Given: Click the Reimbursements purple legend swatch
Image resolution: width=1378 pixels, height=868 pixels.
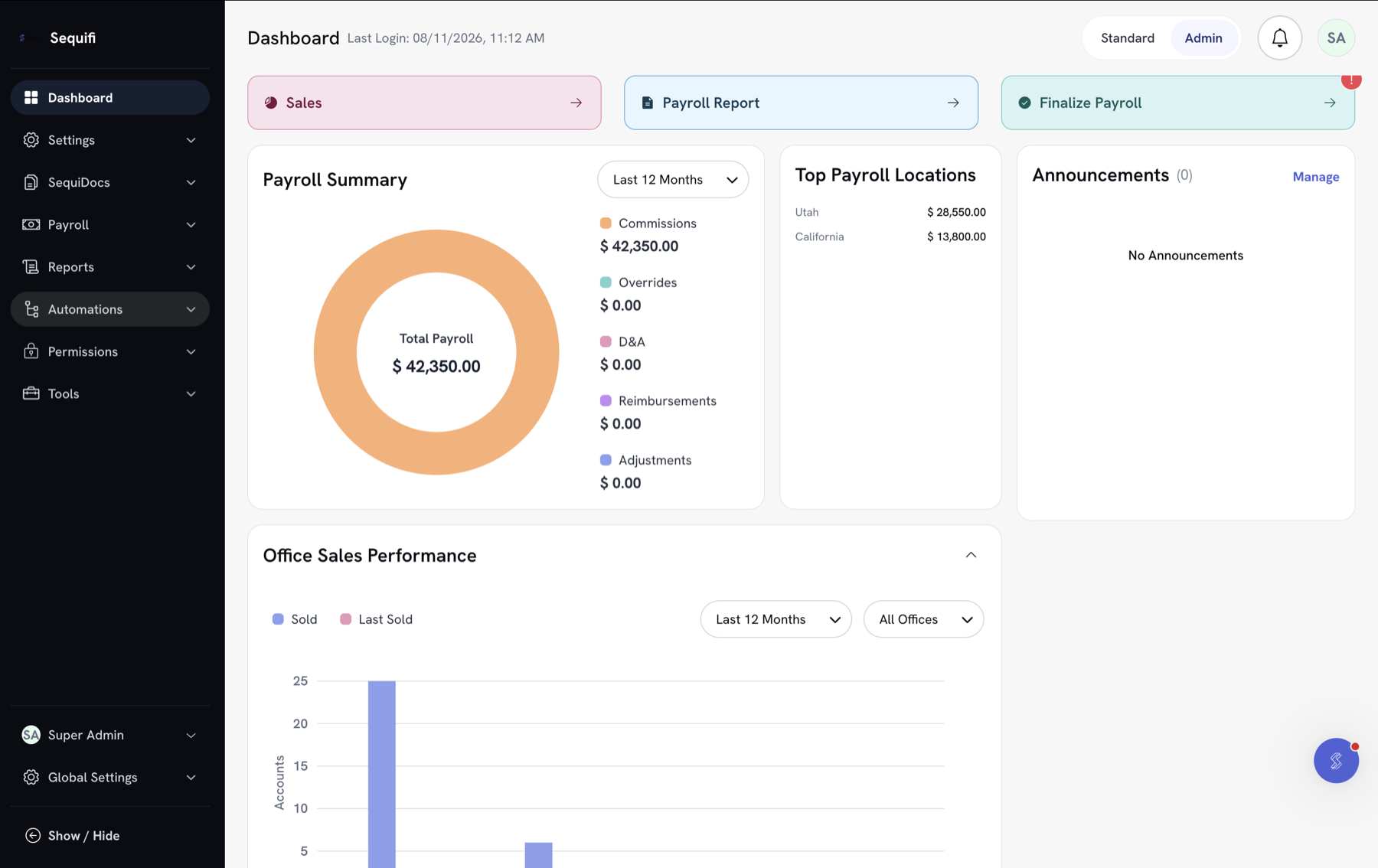Looking at the screenshot, I should tap(606, 401).
